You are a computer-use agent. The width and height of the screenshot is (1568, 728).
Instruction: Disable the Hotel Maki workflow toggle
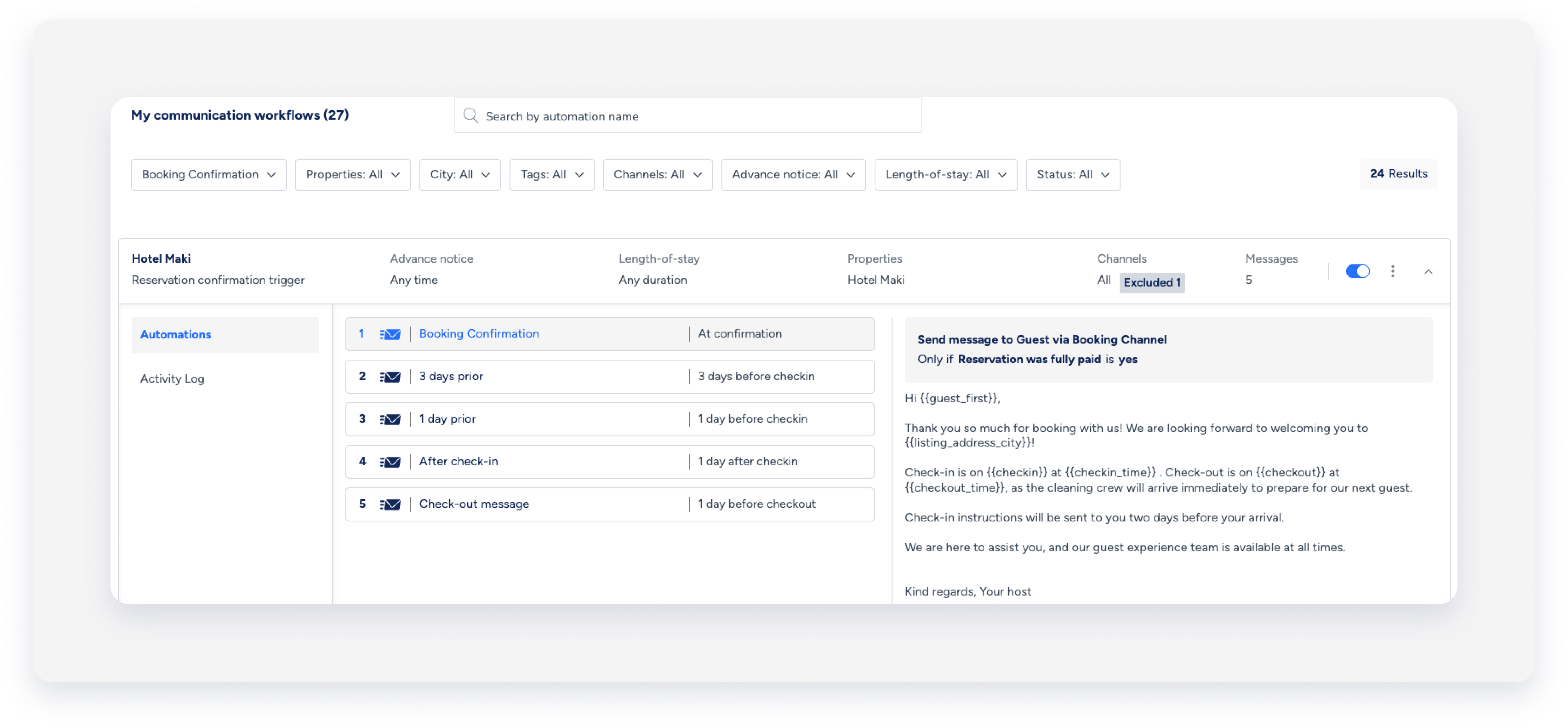(1357, 271)
